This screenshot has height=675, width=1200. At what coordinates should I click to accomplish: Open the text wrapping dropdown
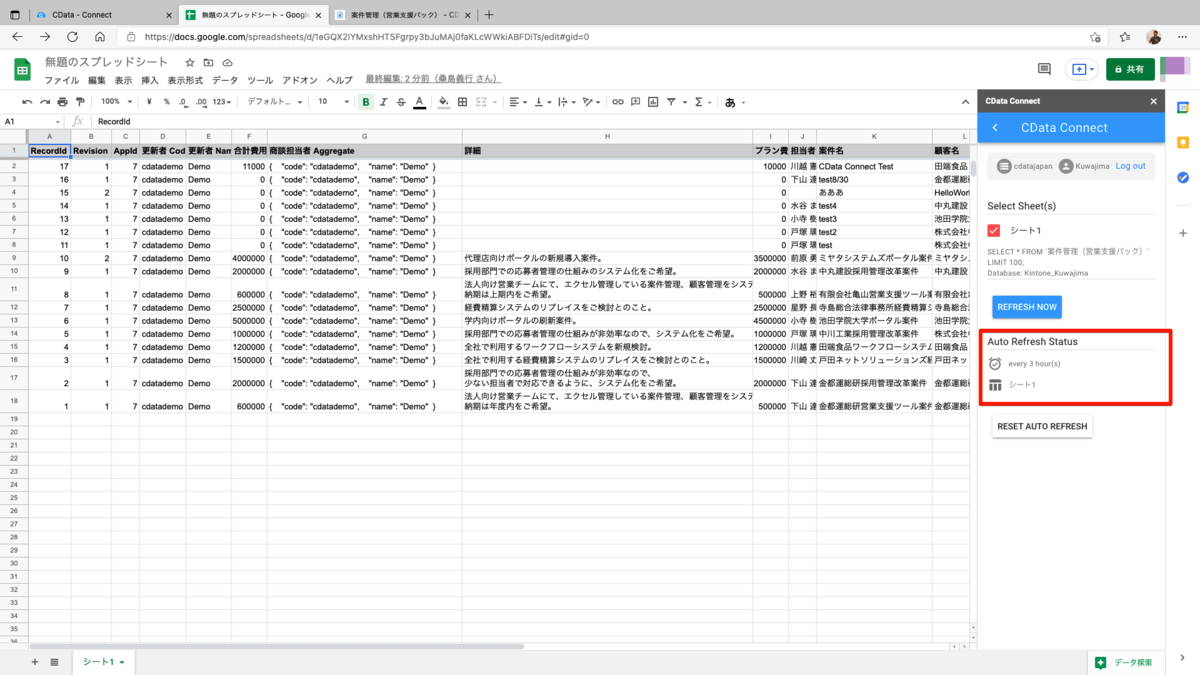tap(565, 102)
